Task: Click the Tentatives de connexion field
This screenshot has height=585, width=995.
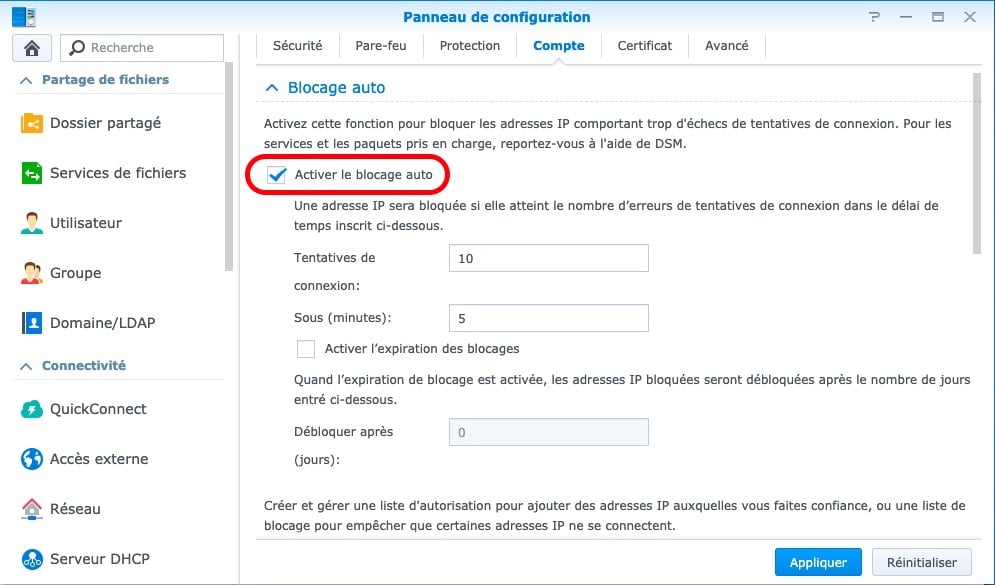Action: (x=549, y=258)
